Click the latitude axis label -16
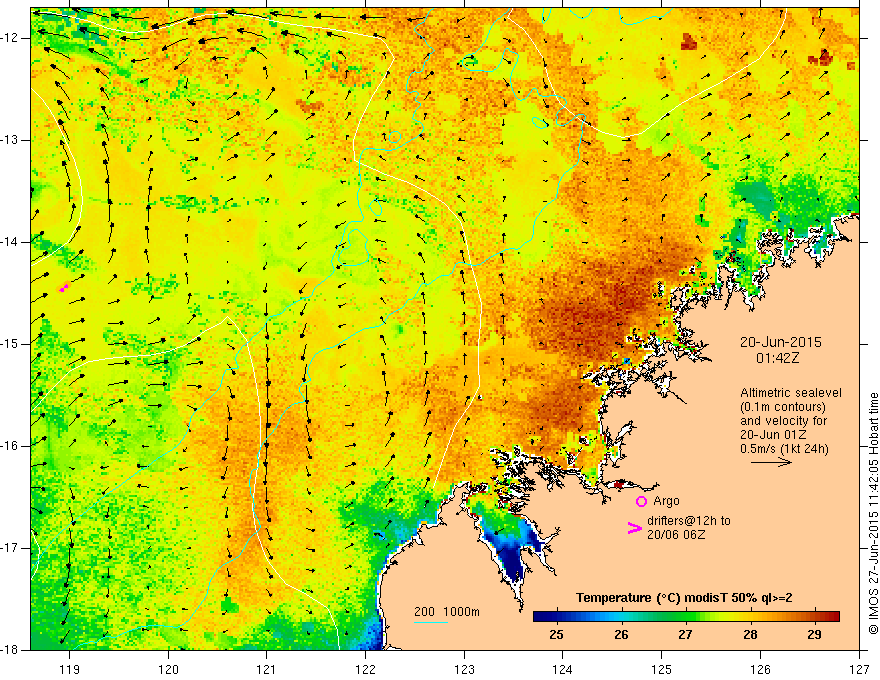The height and width of the screenshot is (680, 880). click(x=11, y=446)
